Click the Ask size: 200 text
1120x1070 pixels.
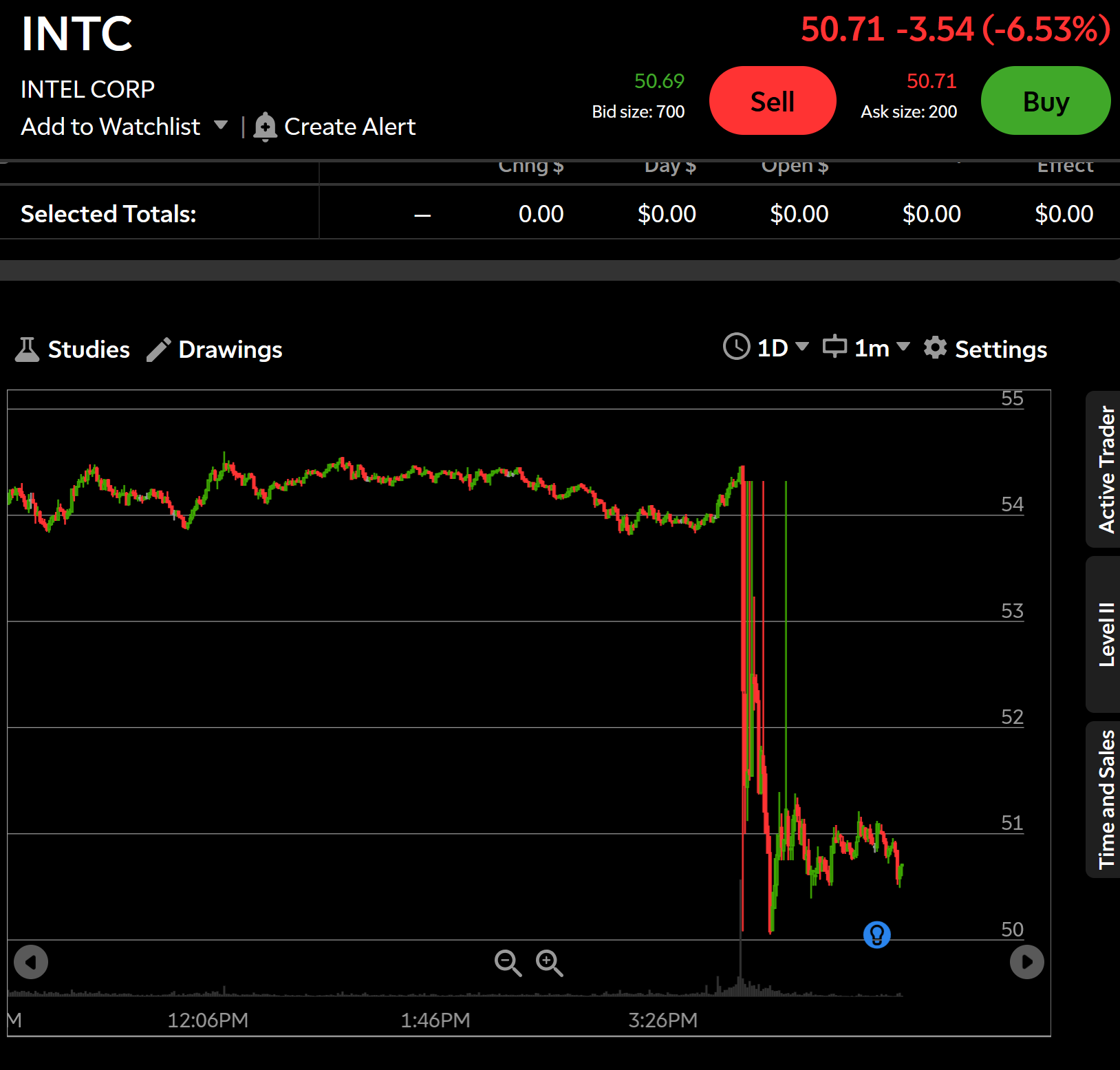pyautogui.click(x=909, y=111)
